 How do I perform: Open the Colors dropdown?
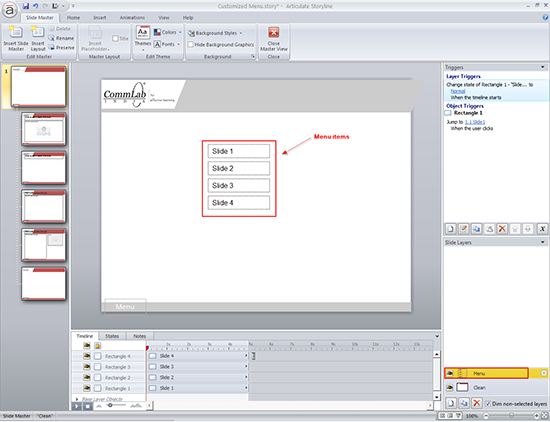168,32
